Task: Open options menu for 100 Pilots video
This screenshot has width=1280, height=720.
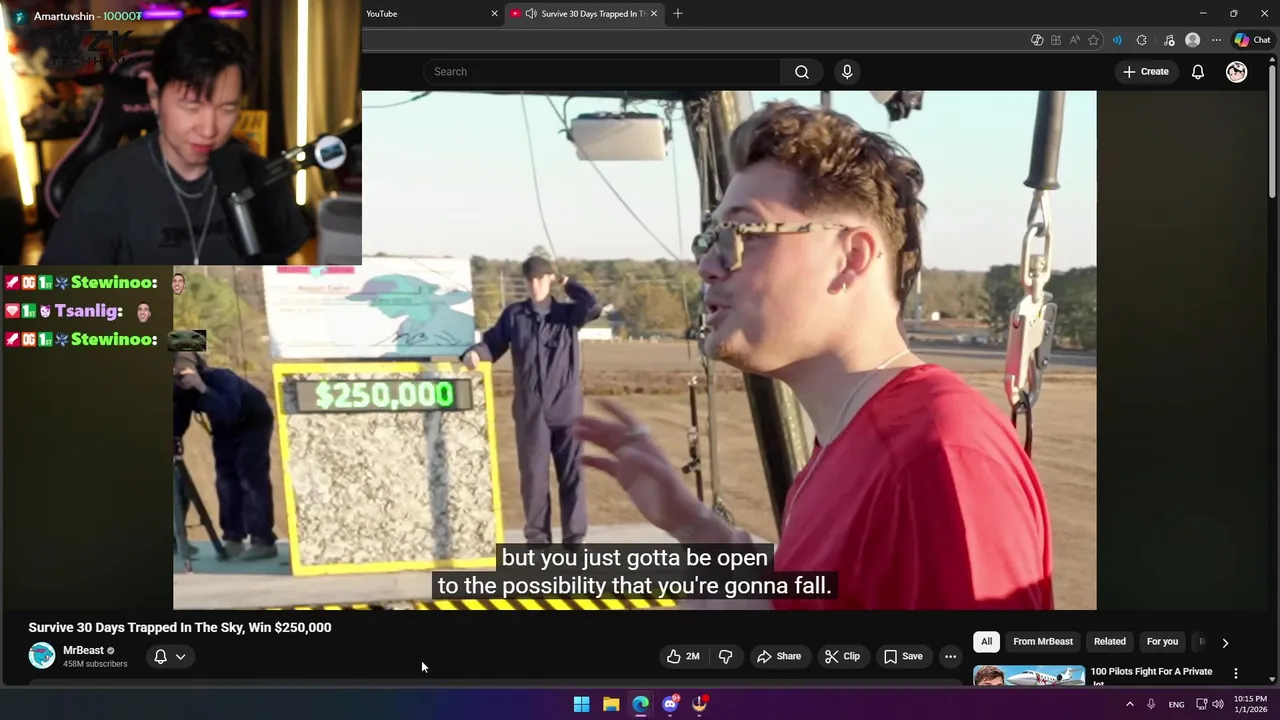Action: click(x=1236, y=673)
